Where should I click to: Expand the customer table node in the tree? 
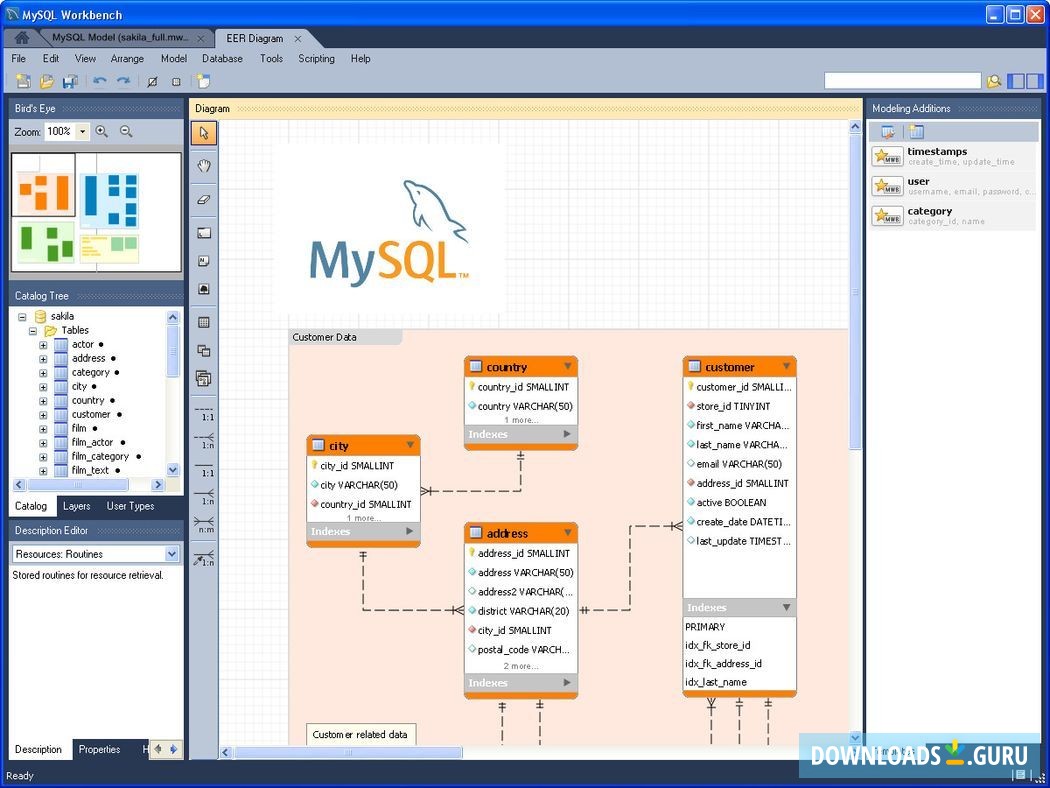coord(43,415)
